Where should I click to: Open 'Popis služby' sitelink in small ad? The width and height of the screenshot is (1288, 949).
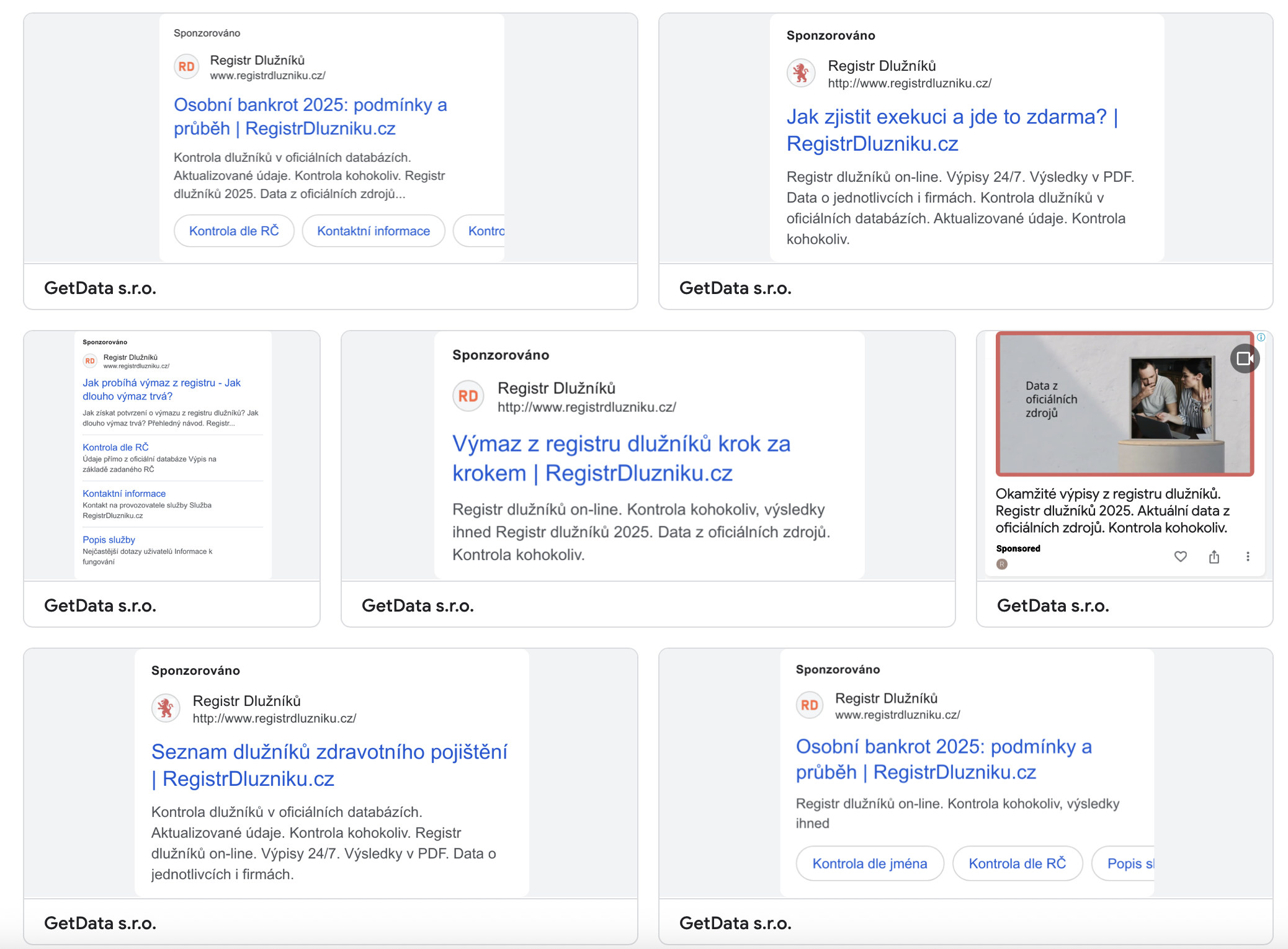coord(109,540)
